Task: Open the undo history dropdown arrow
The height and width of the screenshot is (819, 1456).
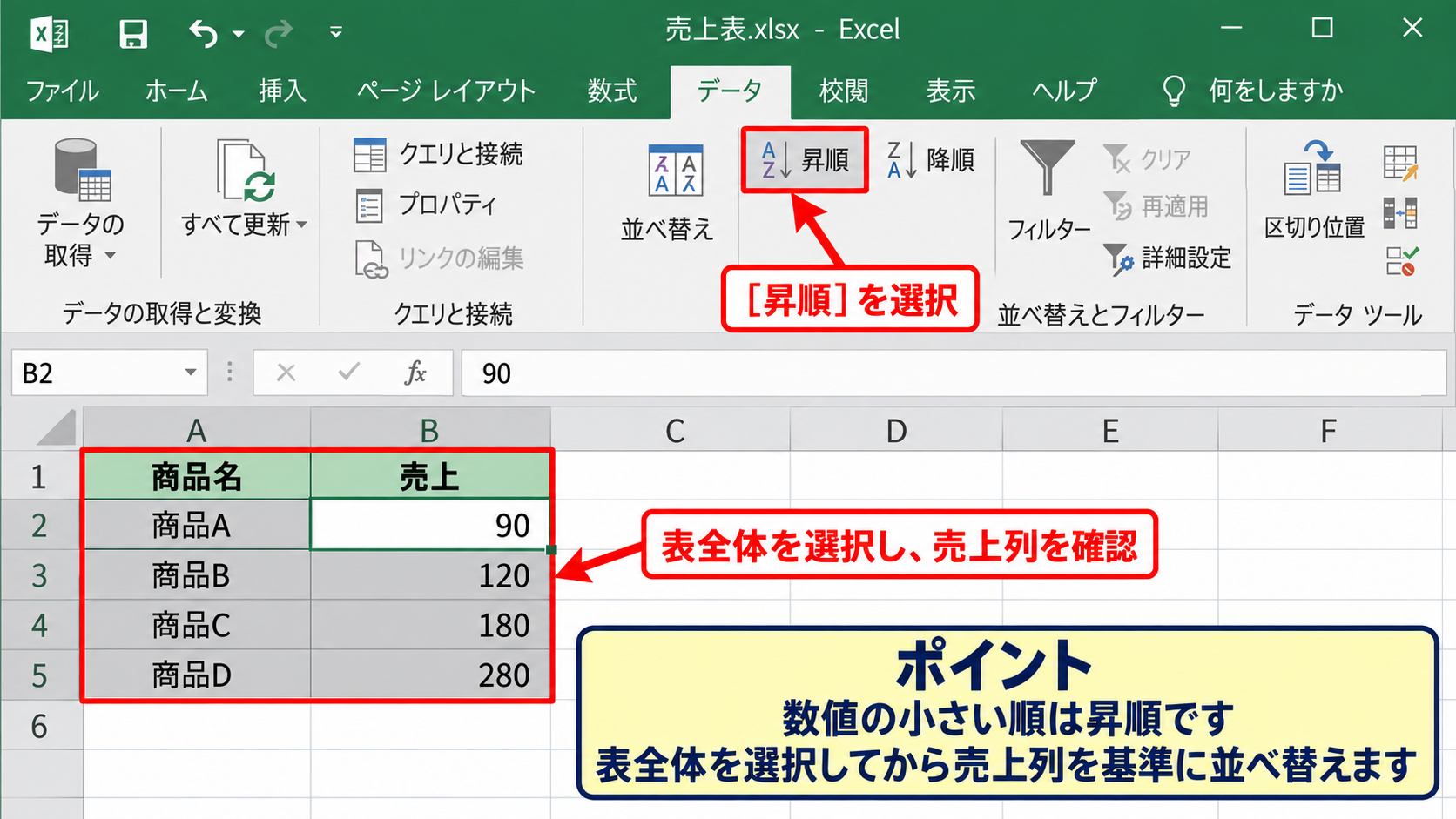Action: click(x=239, y=35)
